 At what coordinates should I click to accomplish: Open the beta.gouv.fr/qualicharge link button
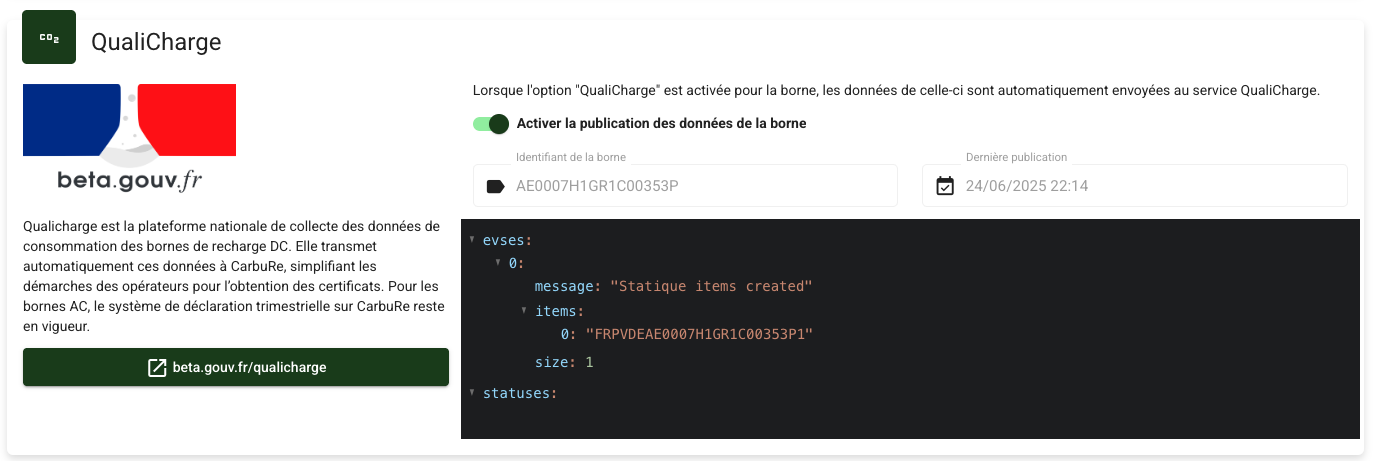coord(236,367)
